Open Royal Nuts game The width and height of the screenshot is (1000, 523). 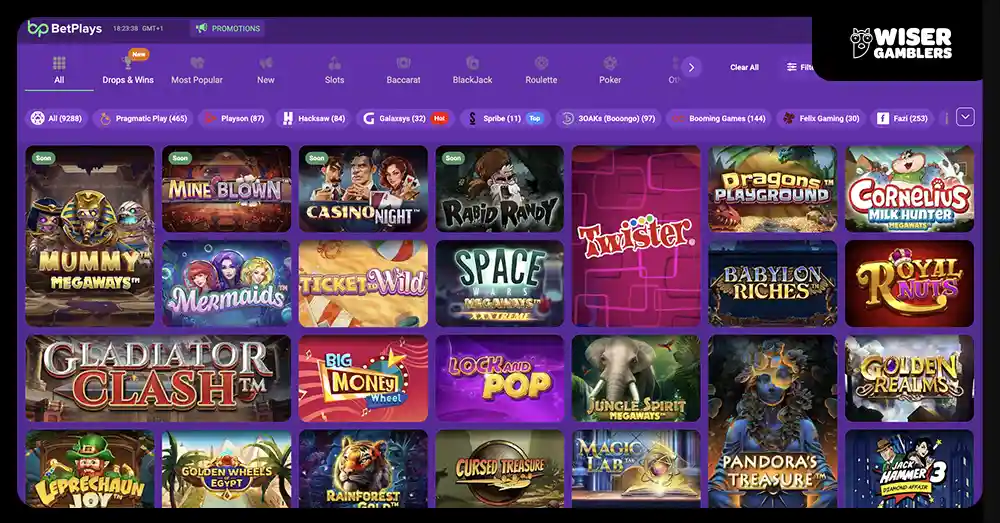pyautogui.click(x=909, y=284)
